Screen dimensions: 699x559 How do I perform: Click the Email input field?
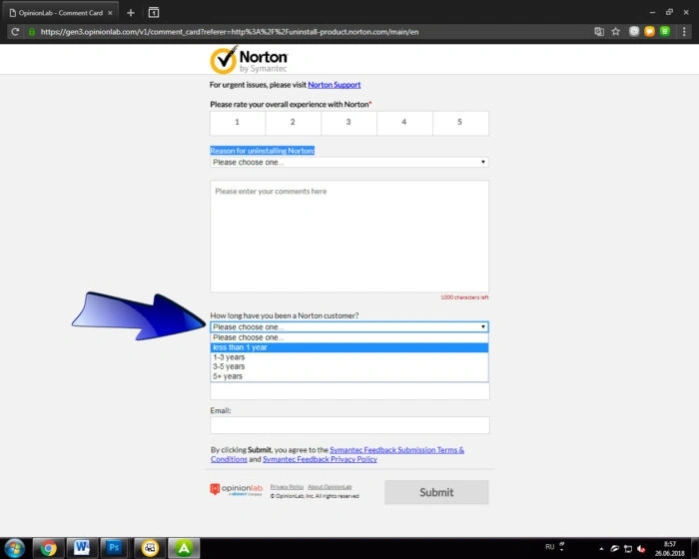click(x=350, y=425)
